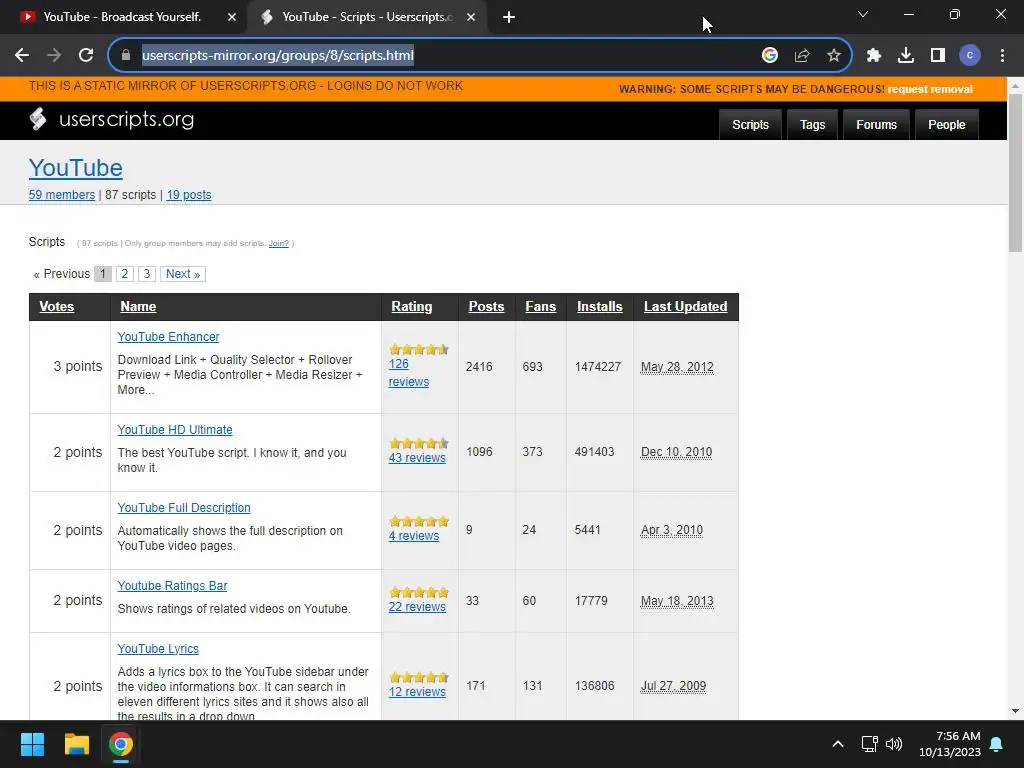Click the Chrome taskbar icon
The width and height of the screenshot is (1024, 768).
[121, 744]
